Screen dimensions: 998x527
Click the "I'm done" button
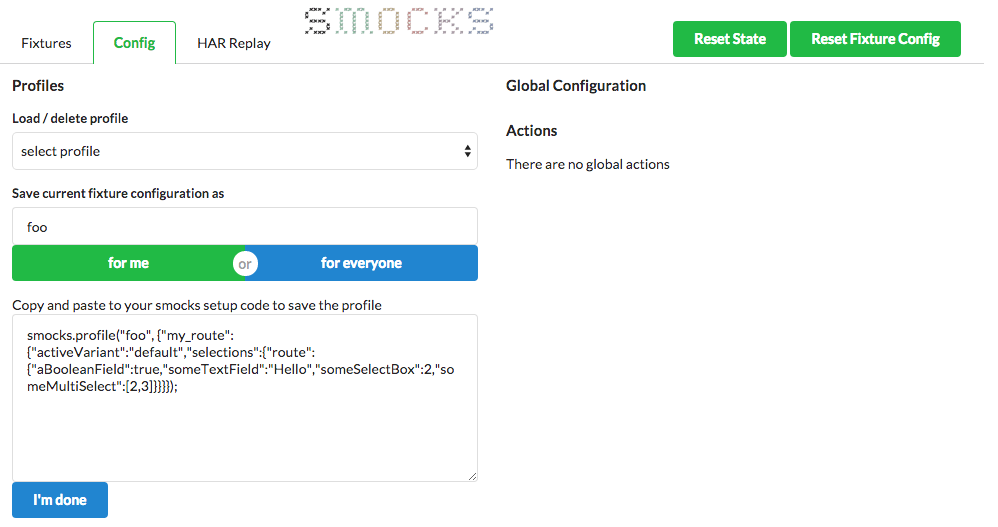60,500
